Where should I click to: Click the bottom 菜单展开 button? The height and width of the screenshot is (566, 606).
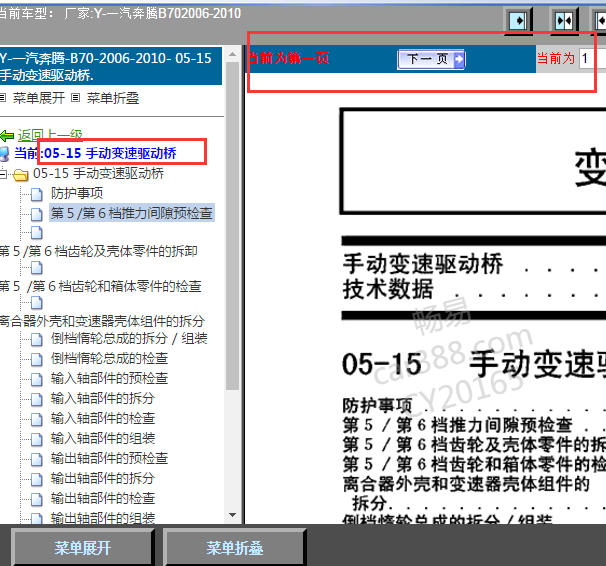(x=83, y=548)
